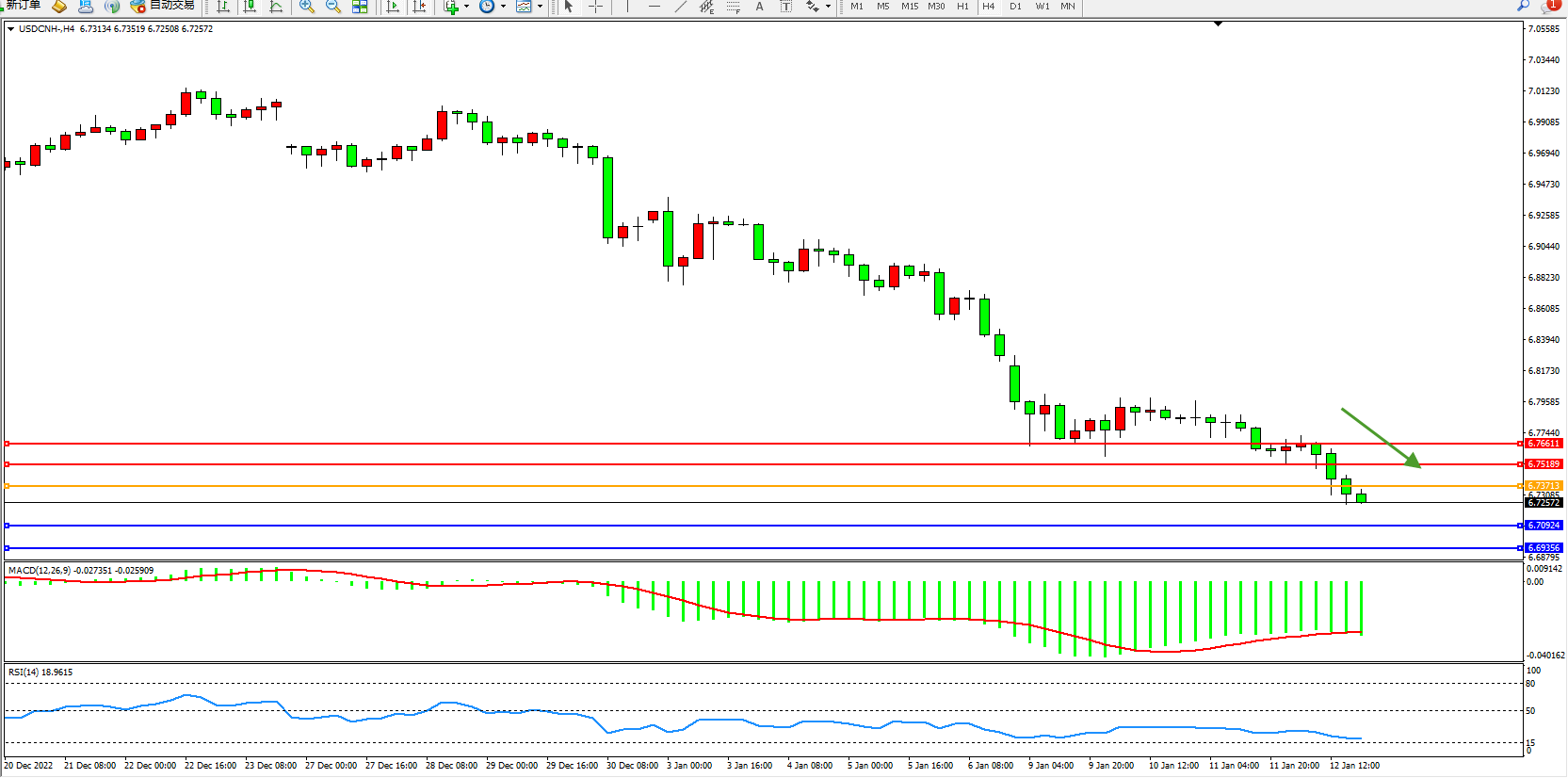Select the trendline drawing tool
The height and width of the screenshot is (778, 1568).
pyautogui.click(x=681, y=7)
